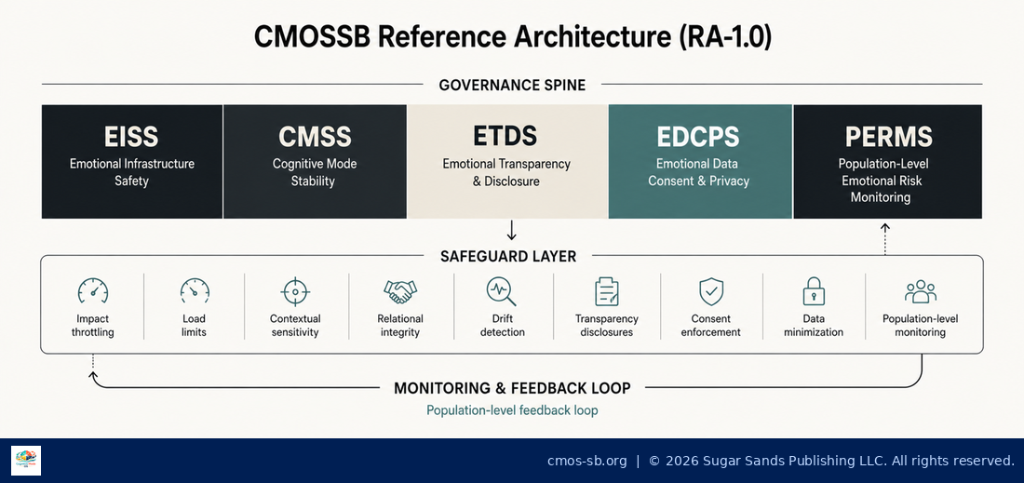Click the ETDS Emotional Transparency & Disclosure block
Screen dimensions: 1024x483
coord(507,161)
